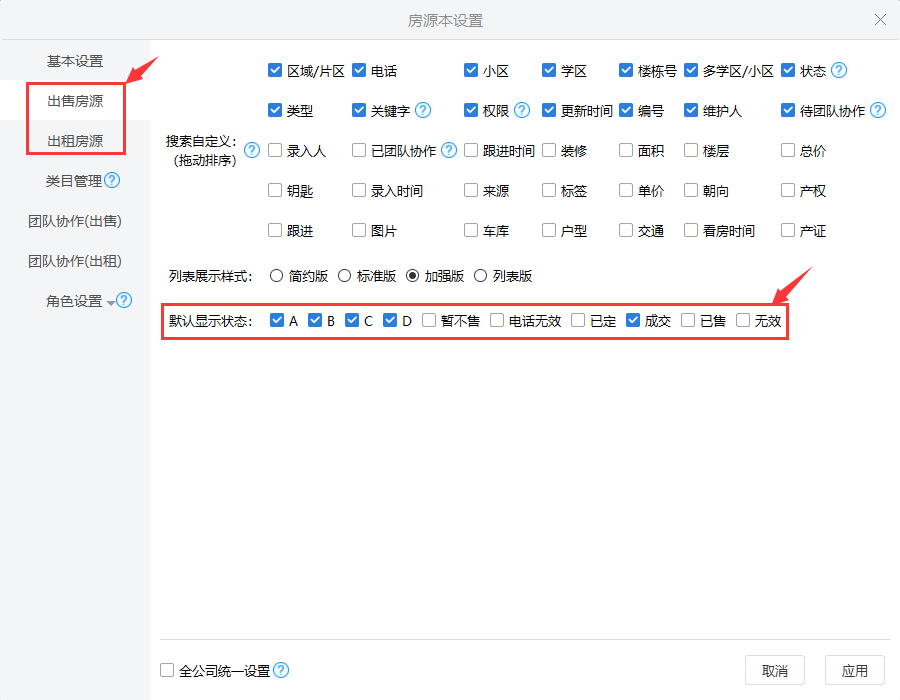Enable 录入时间 search field
The height and width of the screenshot is (700, 900).
tap(359, 190)
